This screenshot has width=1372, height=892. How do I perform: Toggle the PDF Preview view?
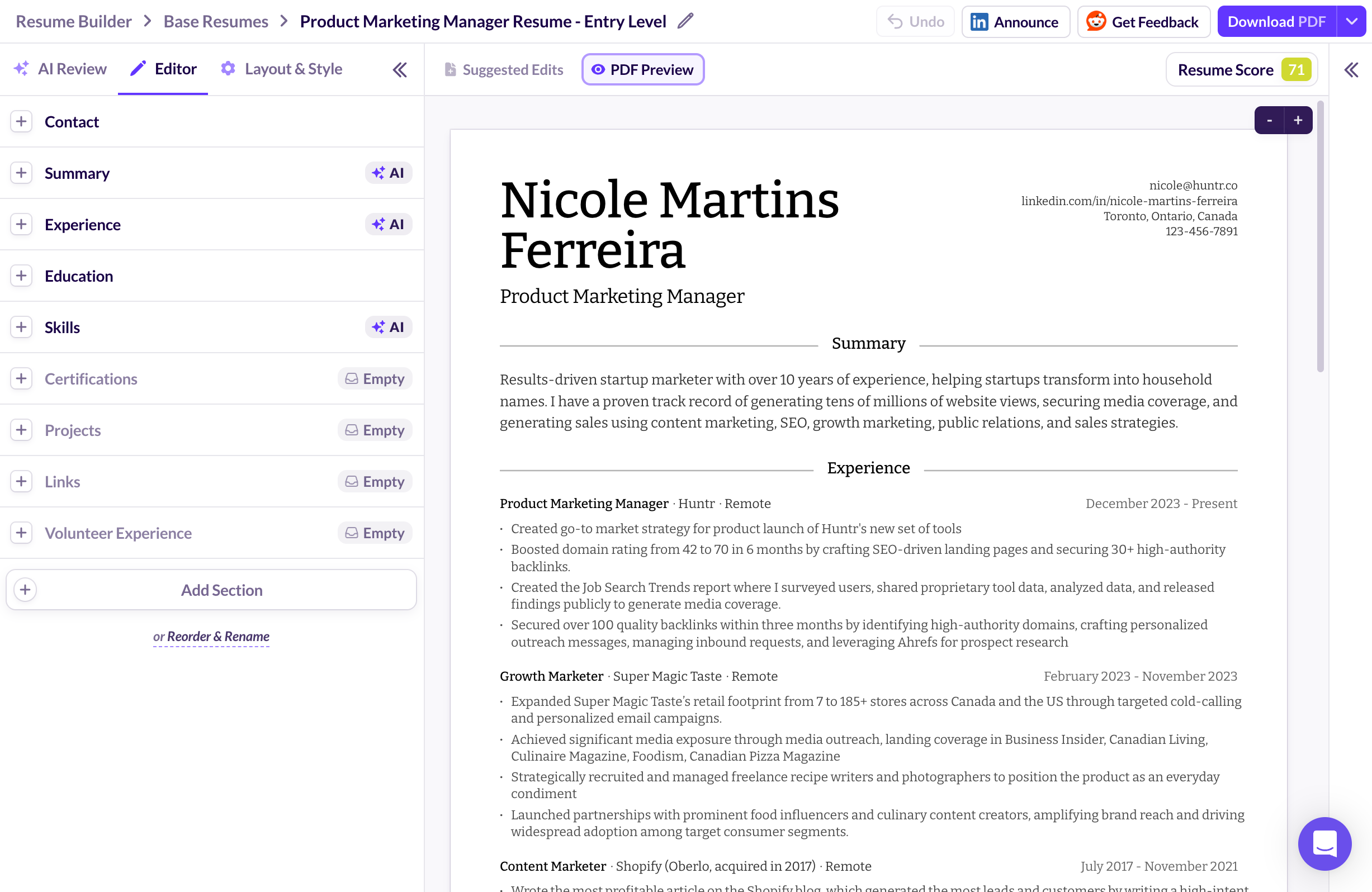[x=642, y=70]
